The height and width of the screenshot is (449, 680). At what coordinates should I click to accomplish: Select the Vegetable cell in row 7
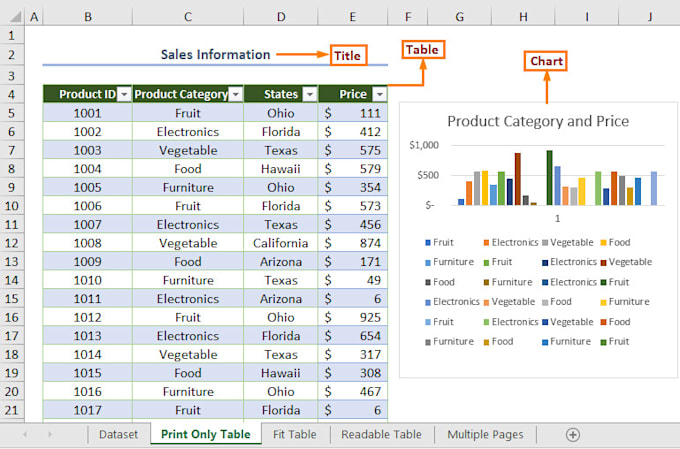(x=188, y=150)
